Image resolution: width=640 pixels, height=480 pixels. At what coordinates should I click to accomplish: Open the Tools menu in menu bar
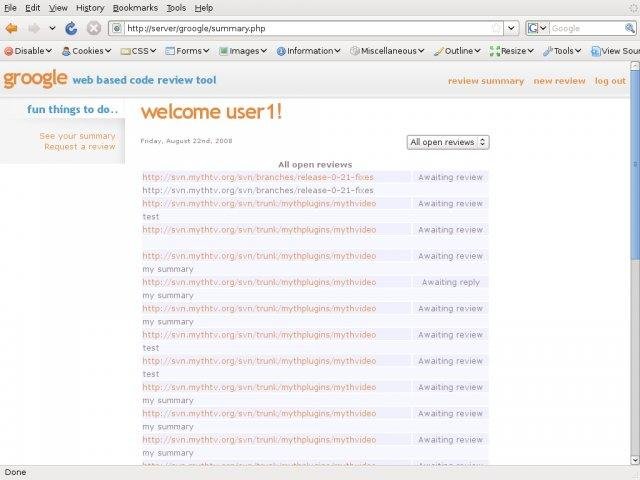click(x=176, y=8)
